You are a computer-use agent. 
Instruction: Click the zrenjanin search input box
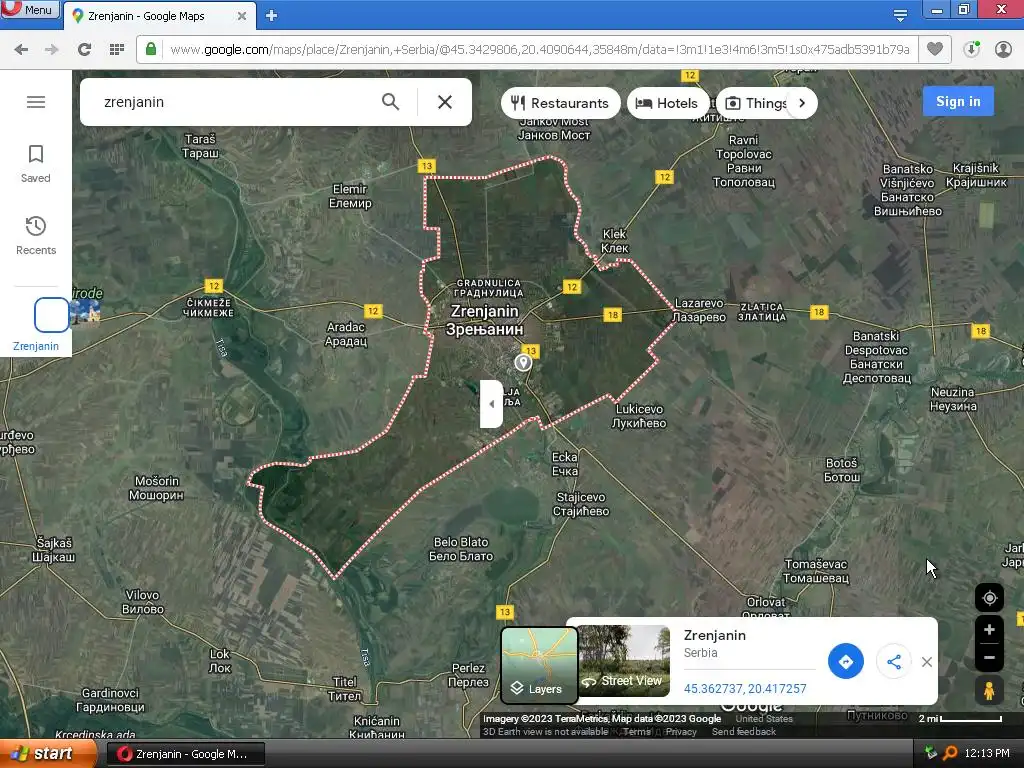(235, 102)
